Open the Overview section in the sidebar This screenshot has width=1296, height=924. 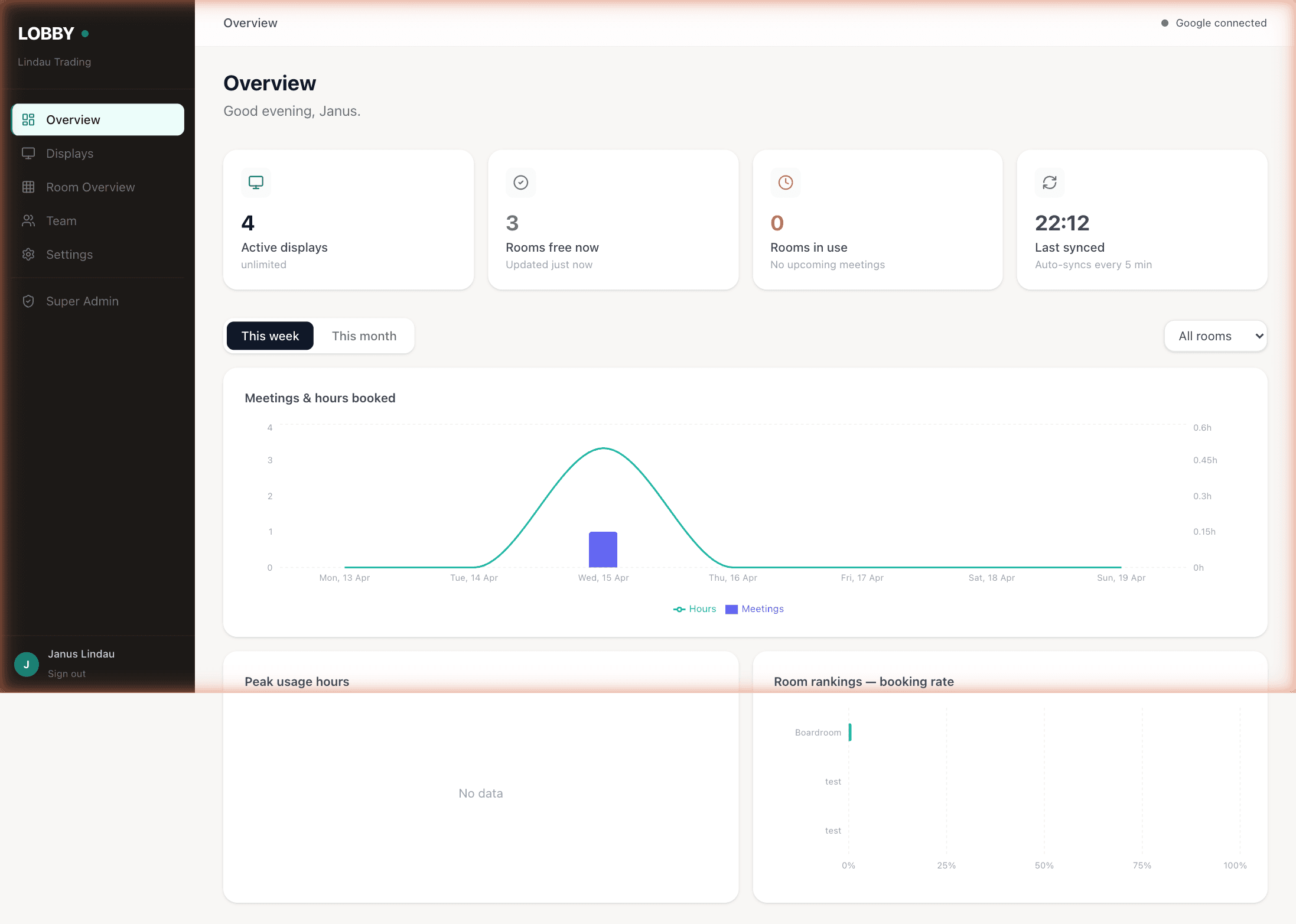[x=73, y=119]
